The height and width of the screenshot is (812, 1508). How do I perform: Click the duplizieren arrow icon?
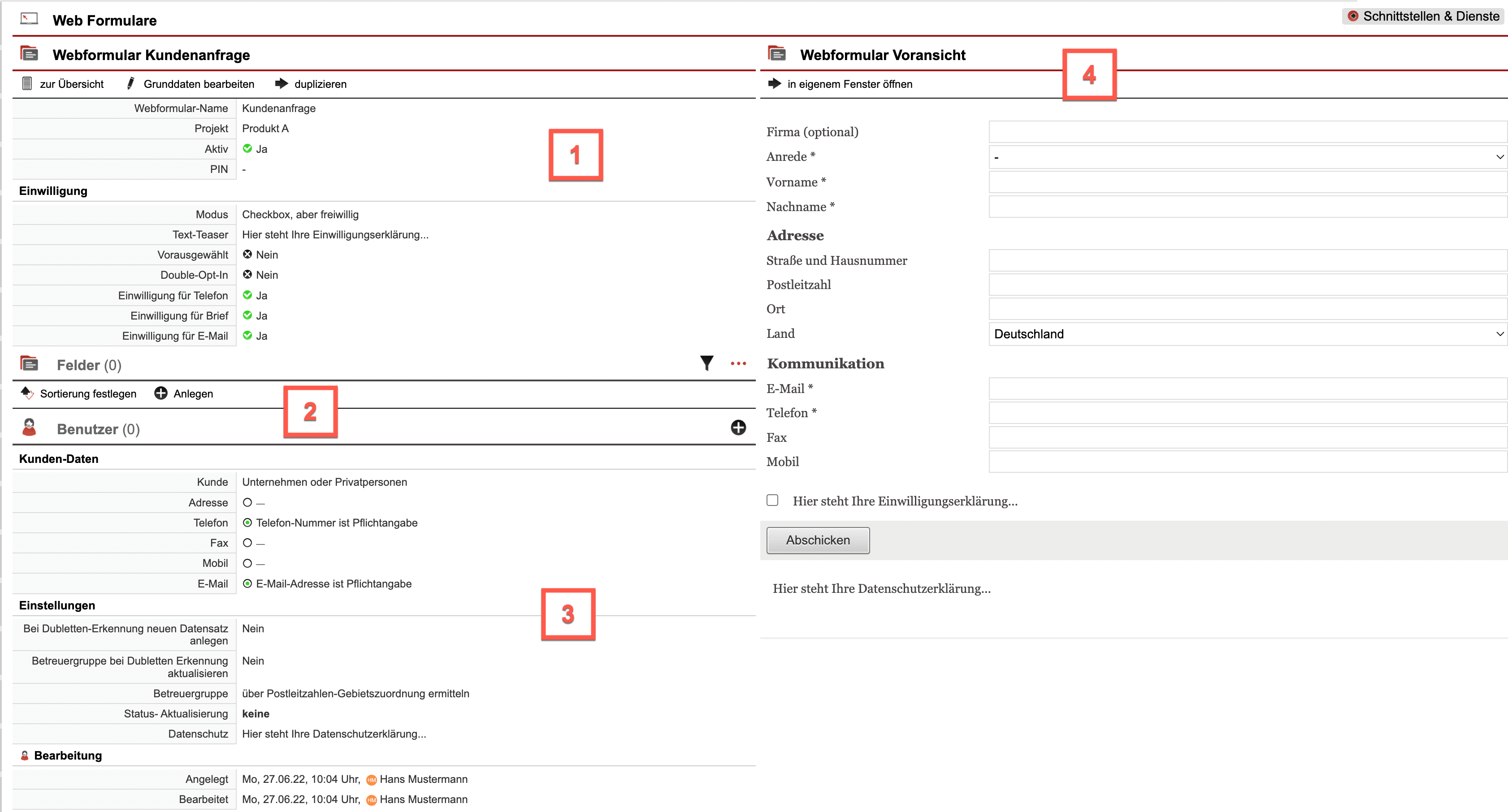tap(282, 84)
